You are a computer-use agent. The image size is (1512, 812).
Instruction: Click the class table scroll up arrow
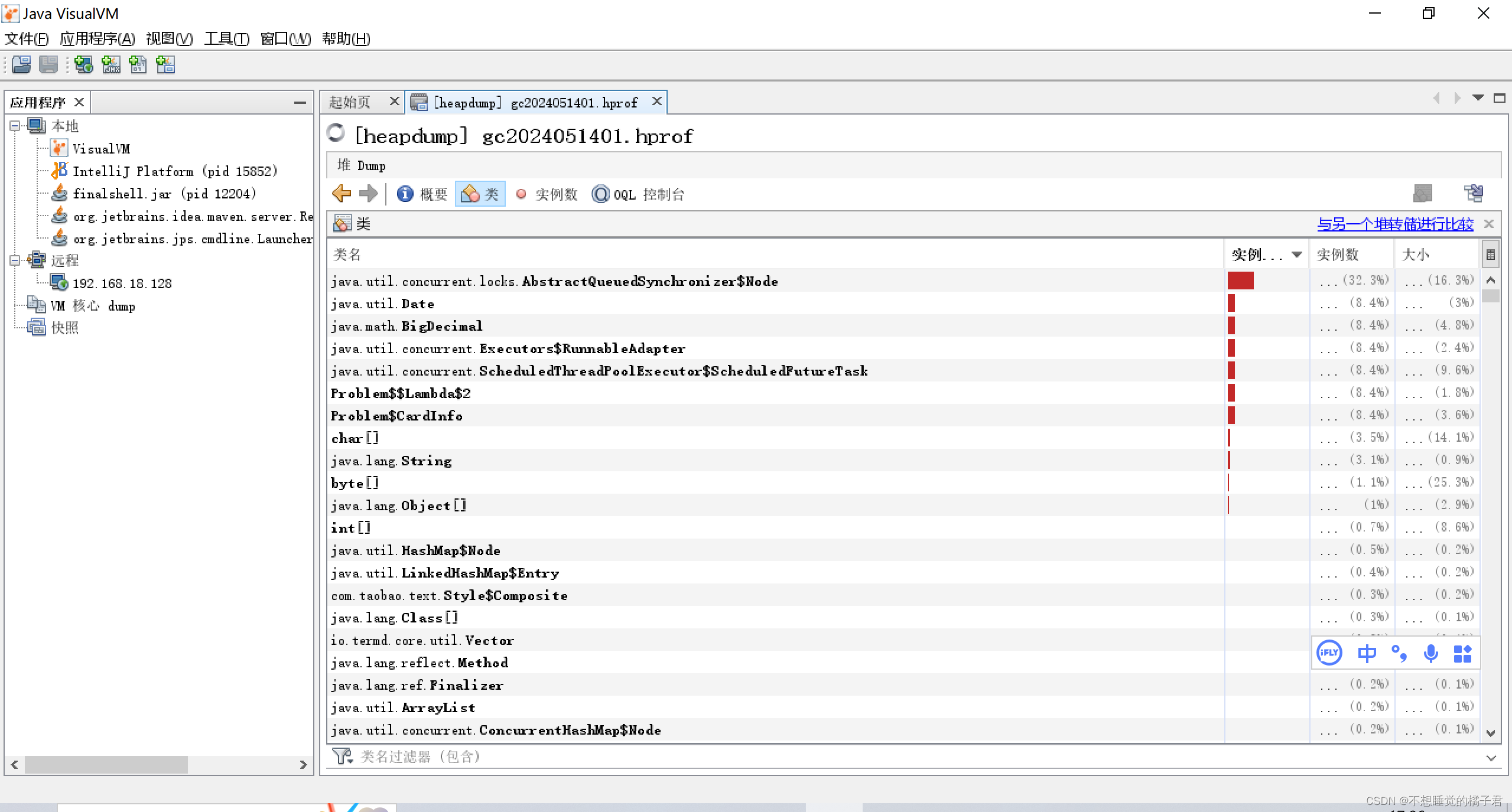pyautogui.click(x=1491, y=280)
